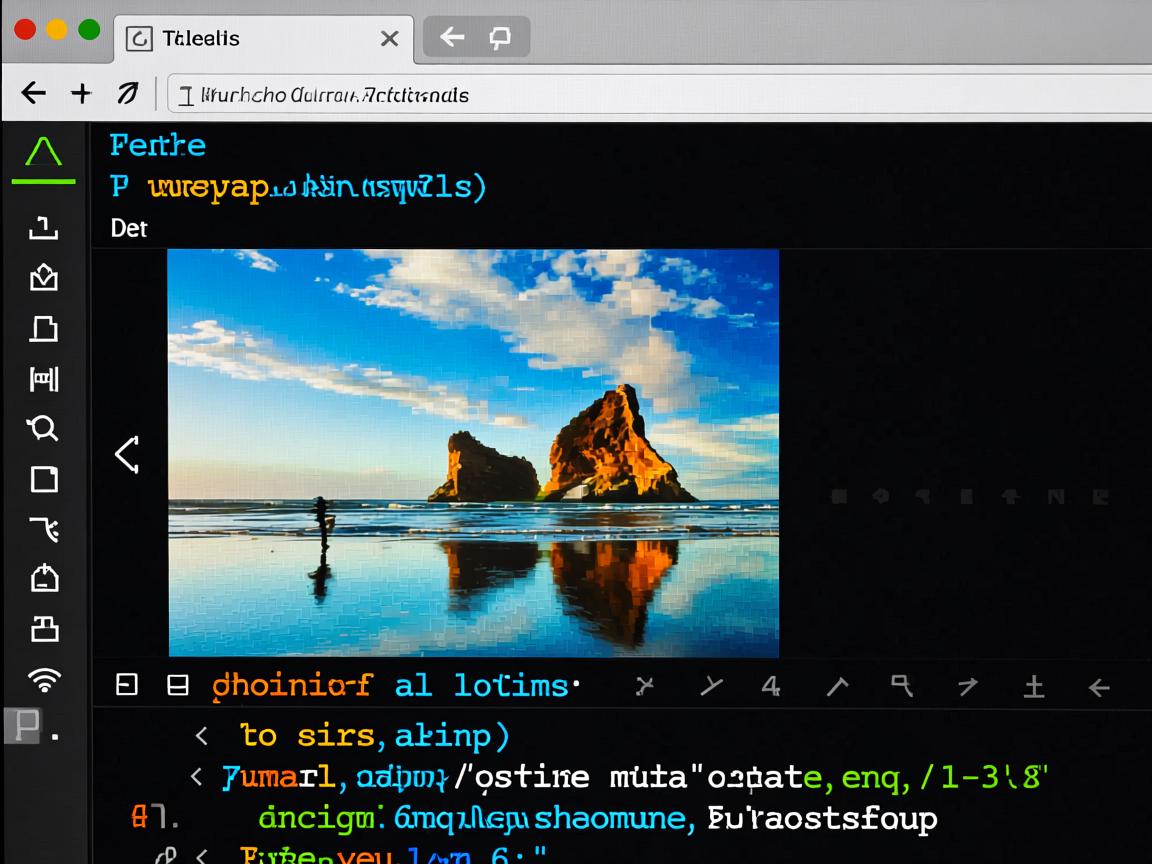This screenshot has width=1152, height=864.
Task: Open the upload tray icon in sidebar
Action: click(43, 229)
